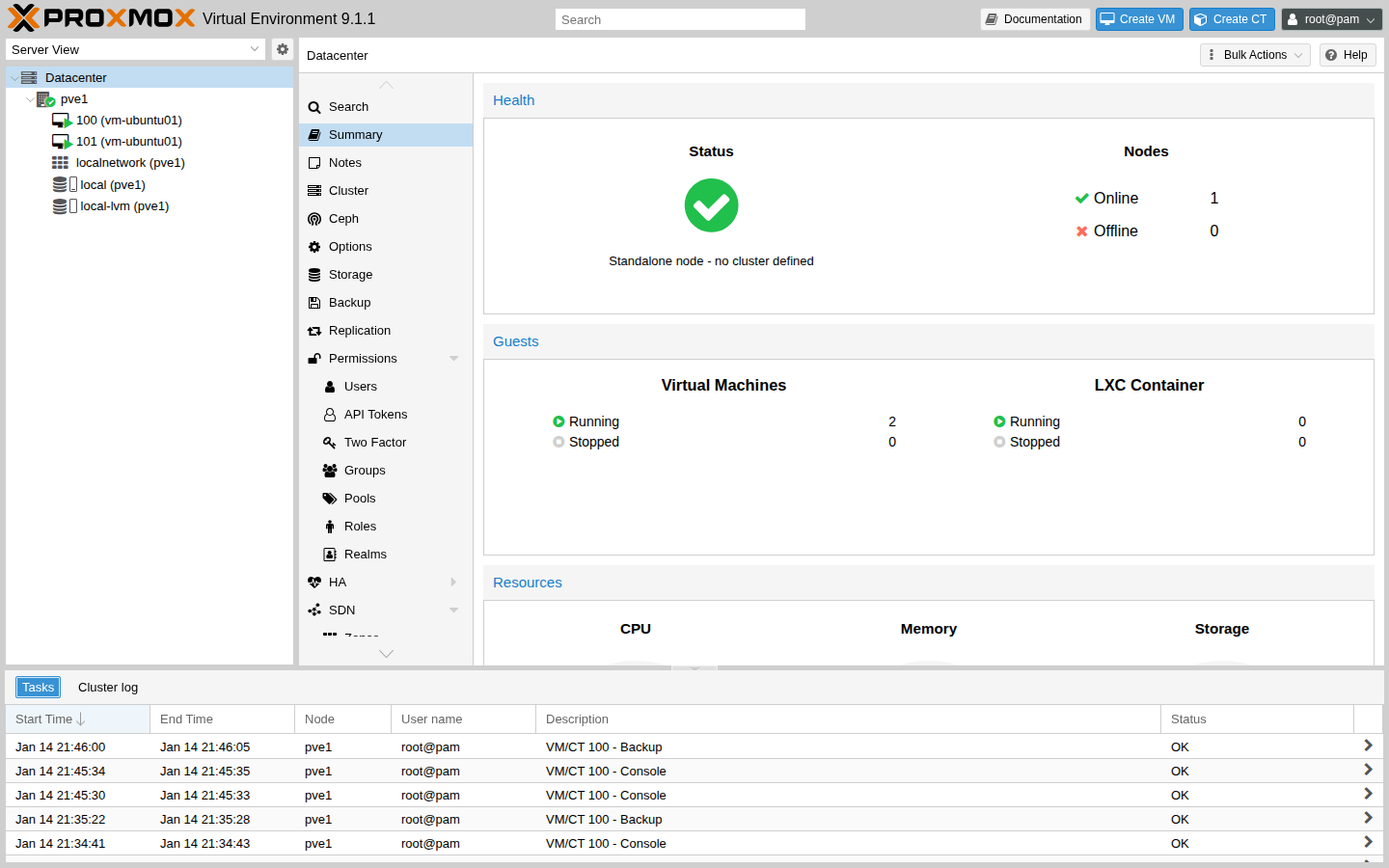
Task: Switch to the Cluster log tab
Action: click(107, 687)
